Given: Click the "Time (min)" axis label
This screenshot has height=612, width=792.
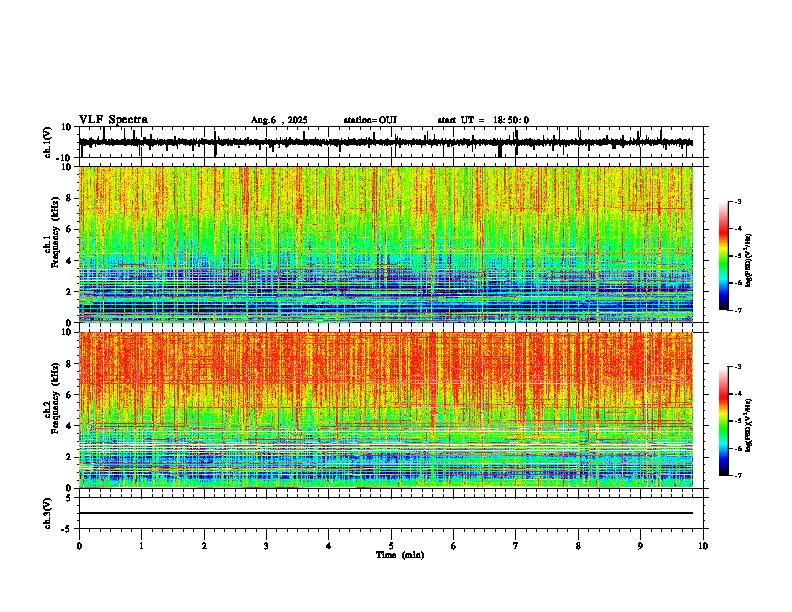Looking at the screenshot, I should tap(400, 555).
